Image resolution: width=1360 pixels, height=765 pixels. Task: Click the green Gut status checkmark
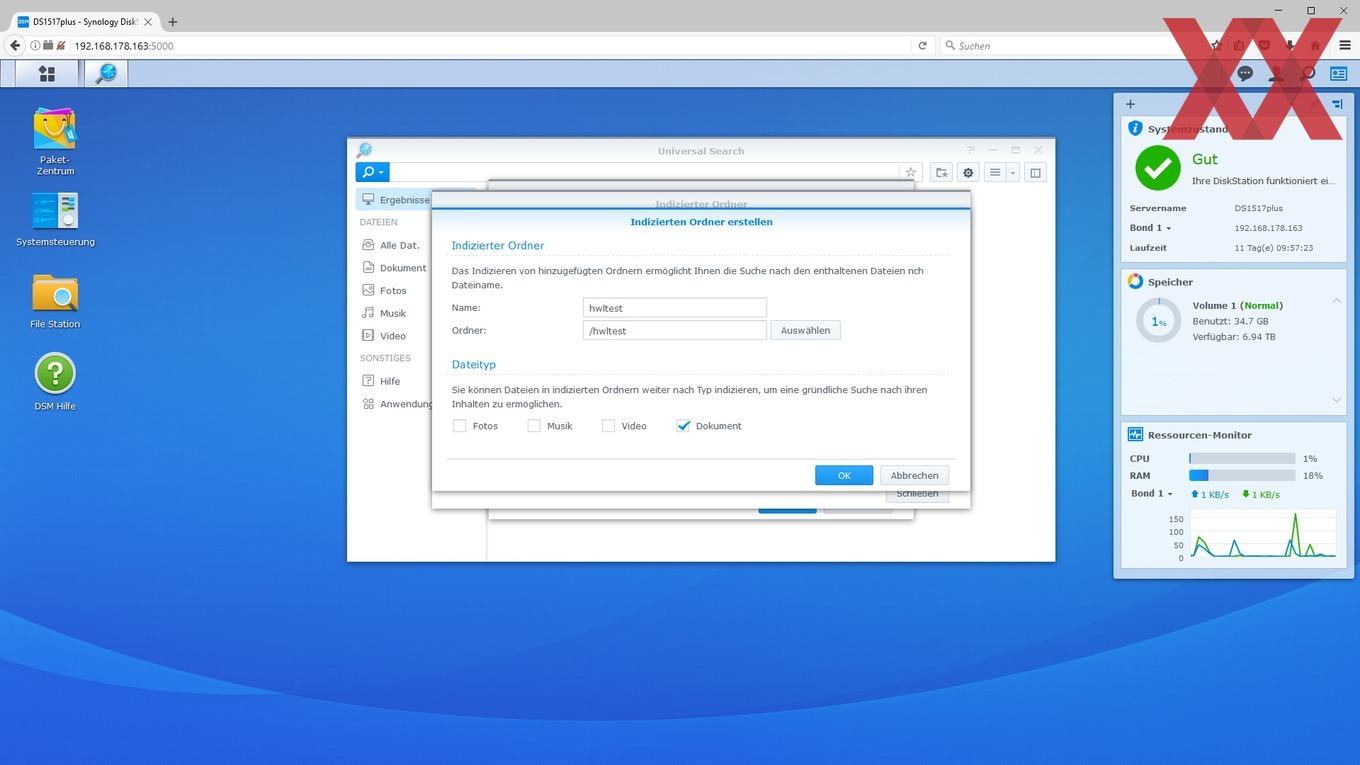(x=1158, y=168)
